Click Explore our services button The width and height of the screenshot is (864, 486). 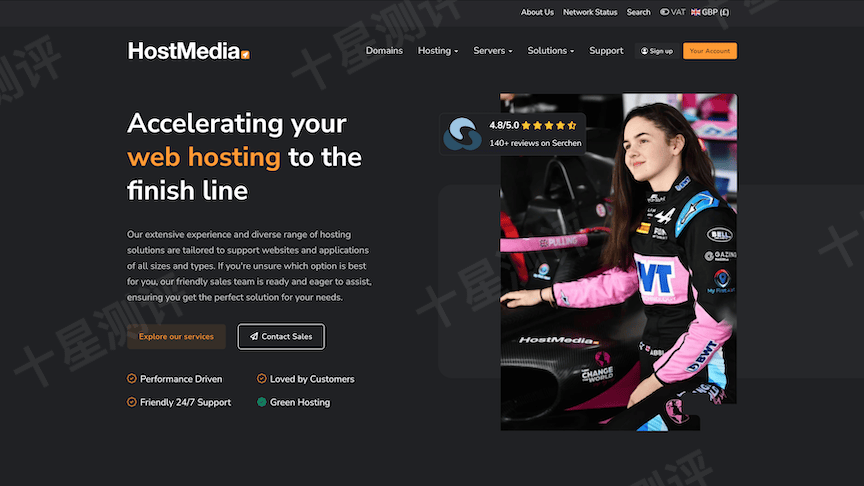(176, 337)
